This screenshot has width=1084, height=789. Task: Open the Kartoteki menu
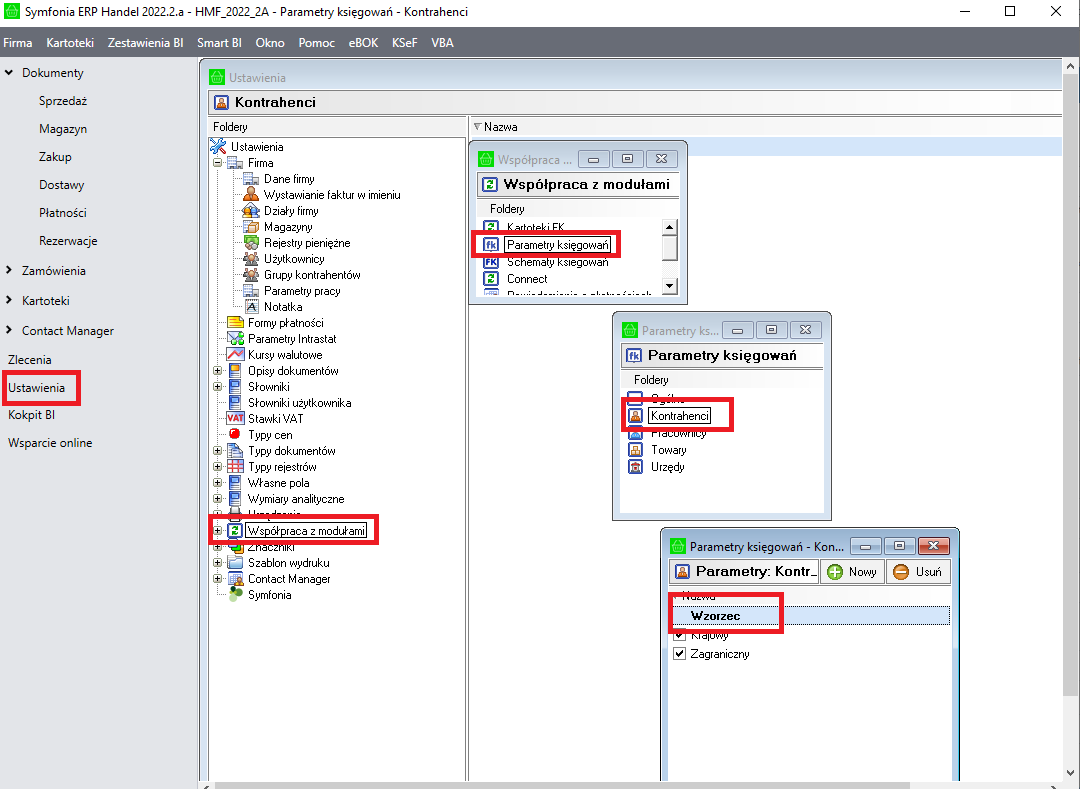point(70,43)
